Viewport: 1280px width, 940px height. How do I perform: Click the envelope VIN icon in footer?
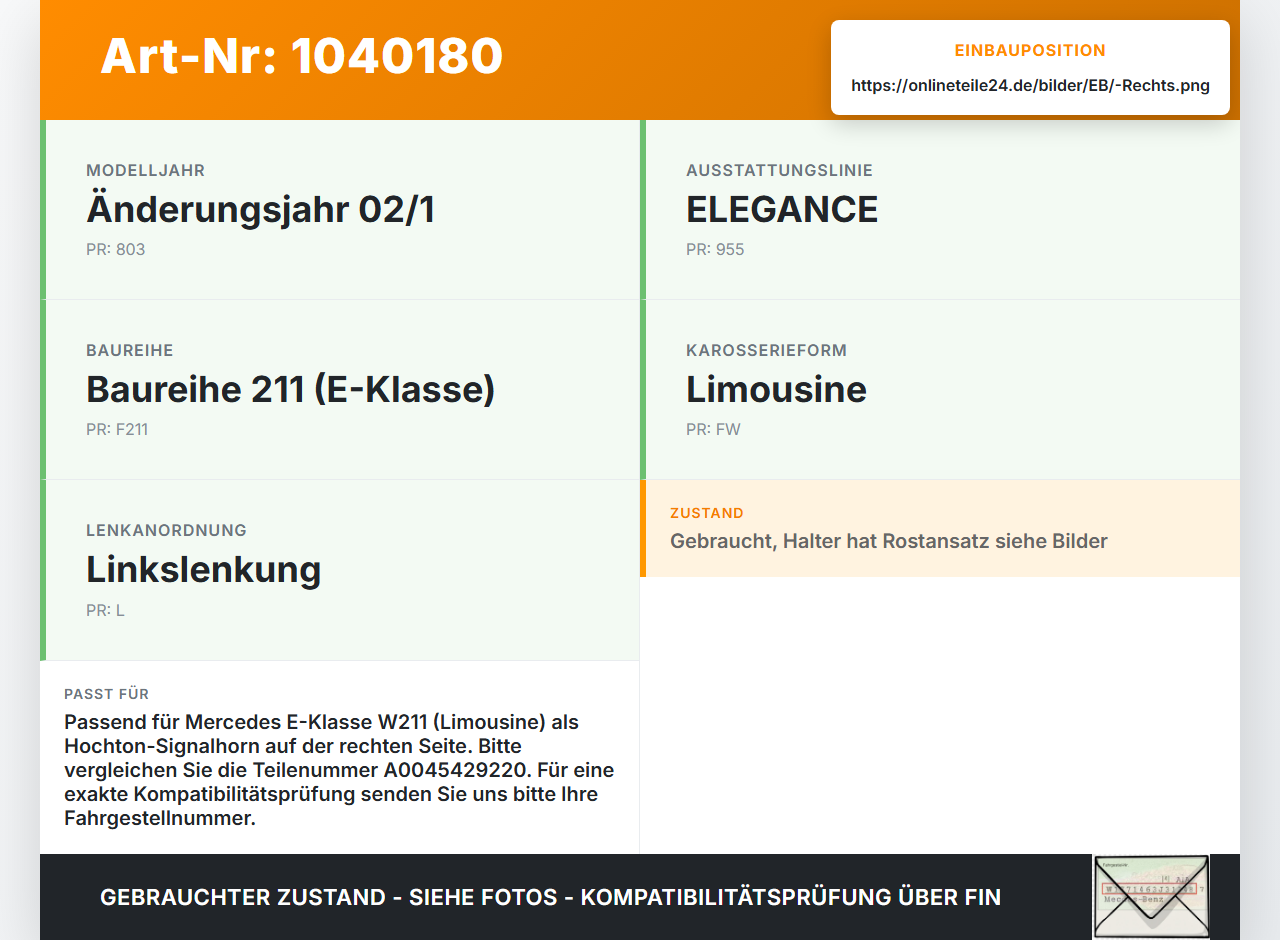[x=1151, y=897]
